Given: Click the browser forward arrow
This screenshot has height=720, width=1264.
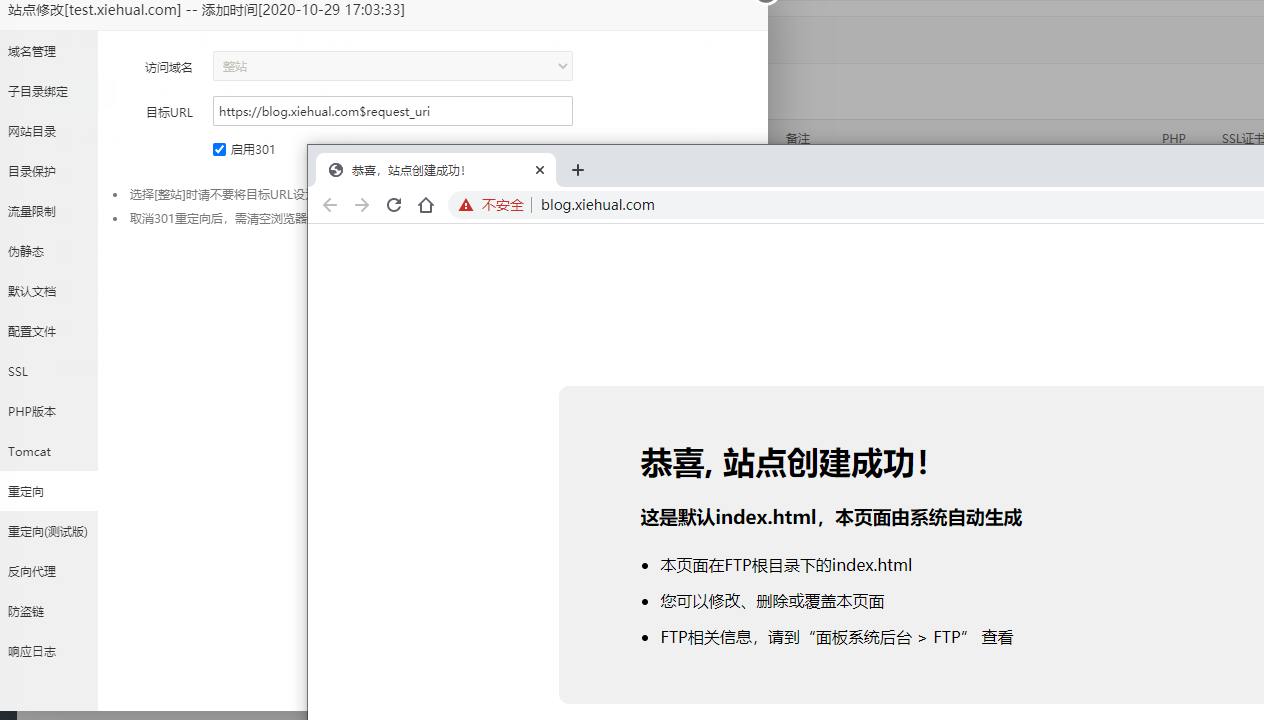Looking at the screenshot, I should point(362,205).
